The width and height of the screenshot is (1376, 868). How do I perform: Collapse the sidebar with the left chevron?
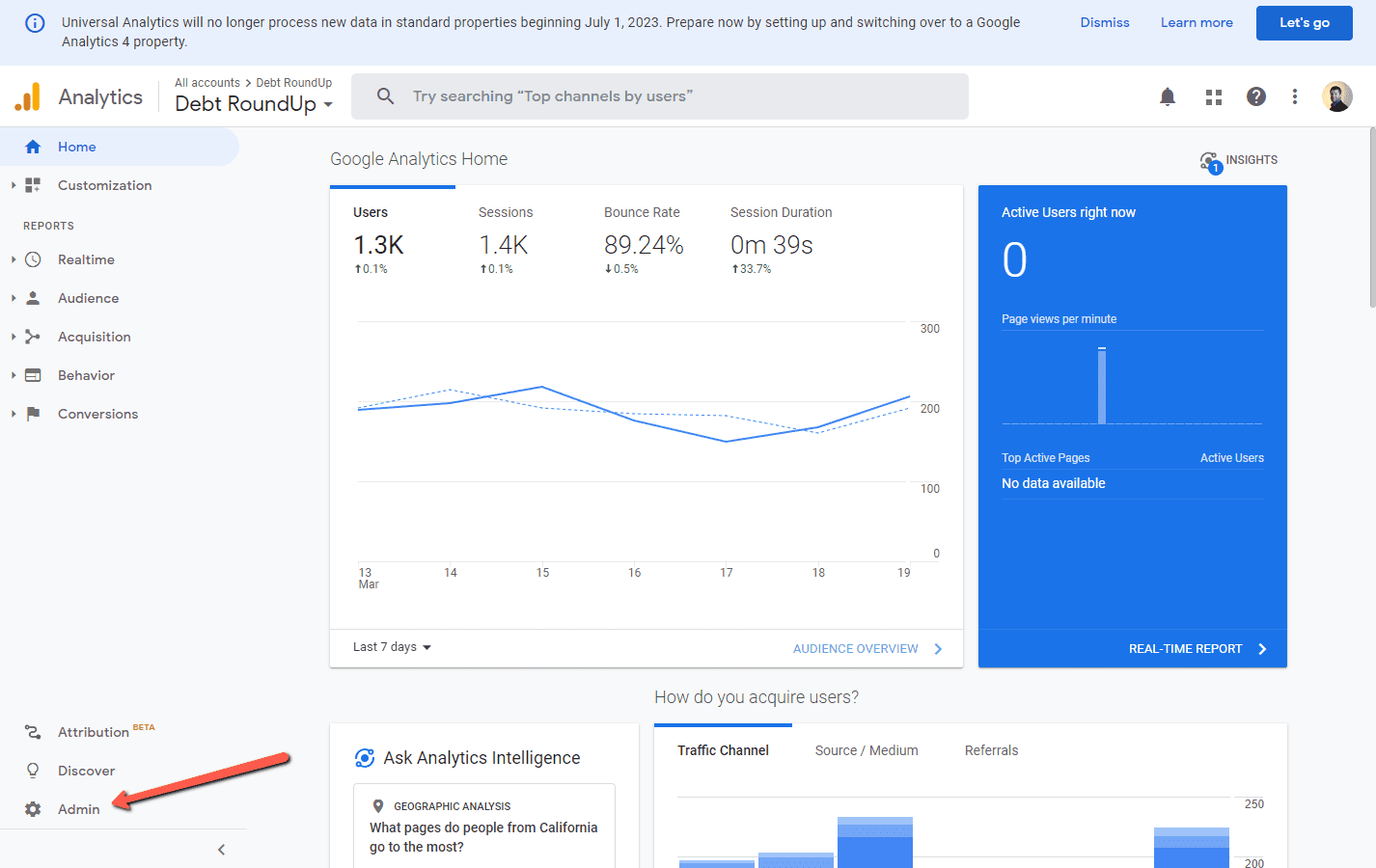coord(221,850)
